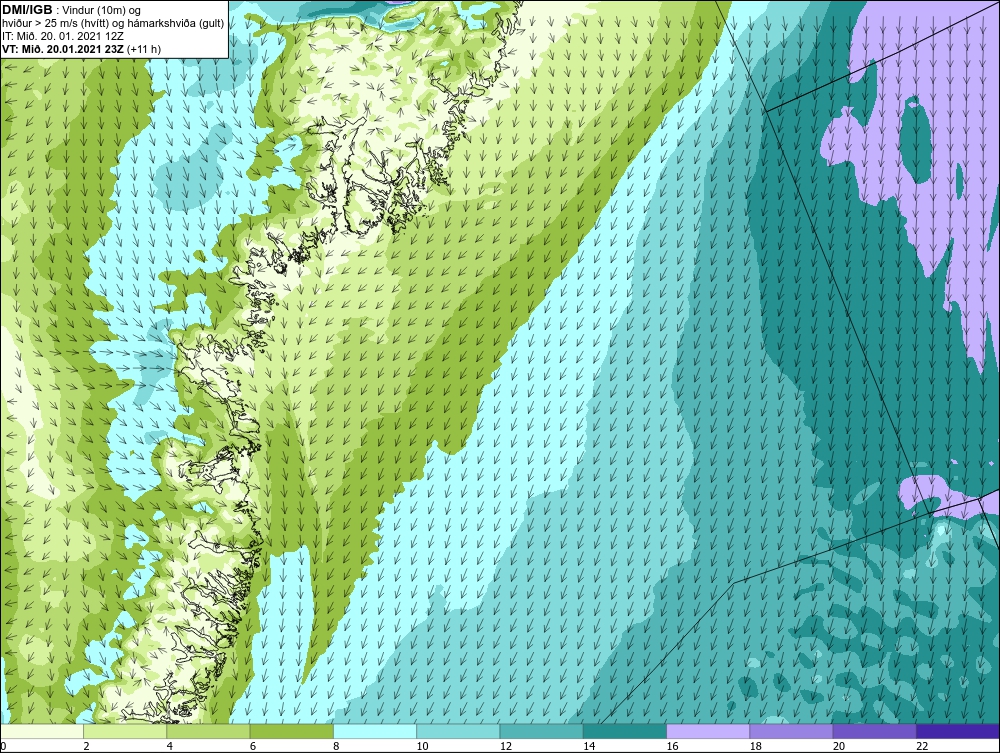1000x753 pixels.
Task: Choose the darkest purple swatch above 22 m/s
Action: (958, 731)
